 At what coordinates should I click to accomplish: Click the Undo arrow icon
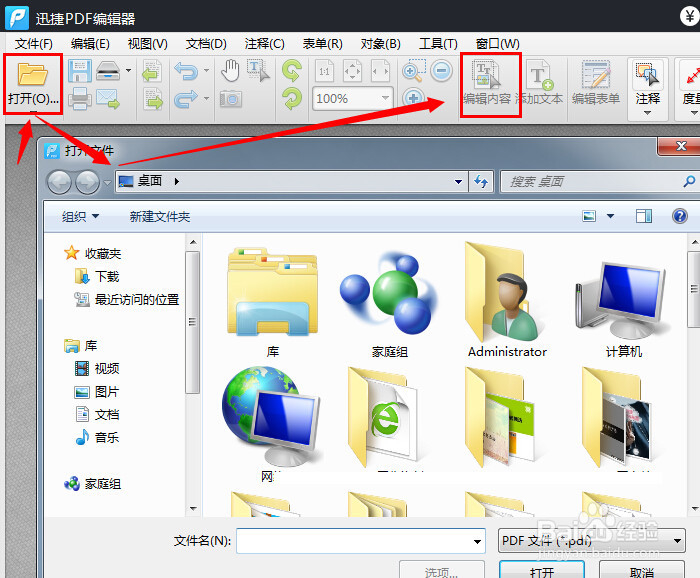(x=186, y=71)
